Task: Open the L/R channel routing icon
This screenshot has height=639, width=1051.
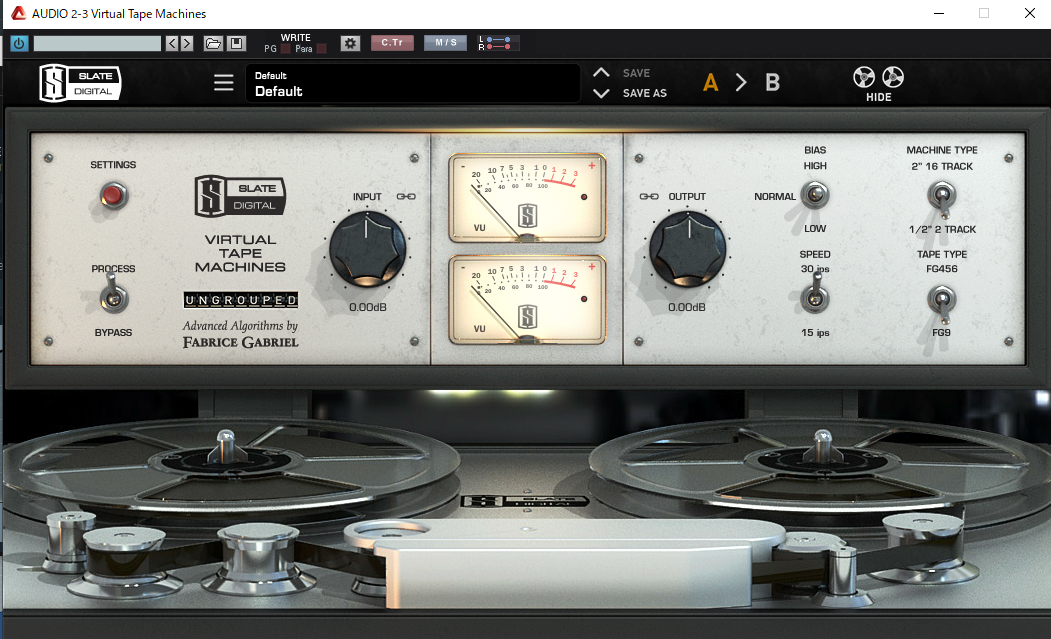Action: click(x=497, y=44)
